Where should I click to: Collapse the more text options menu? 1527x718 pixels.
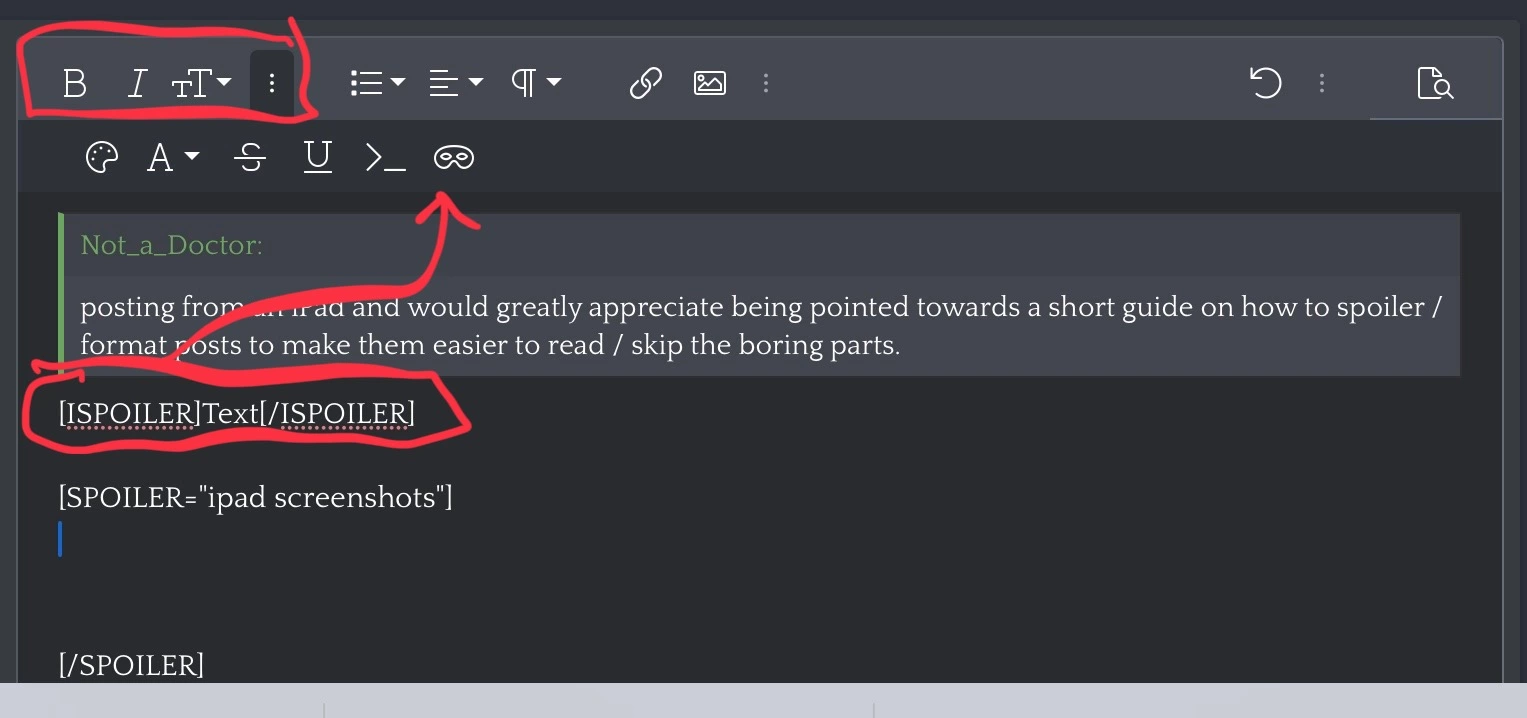point(271,83)
